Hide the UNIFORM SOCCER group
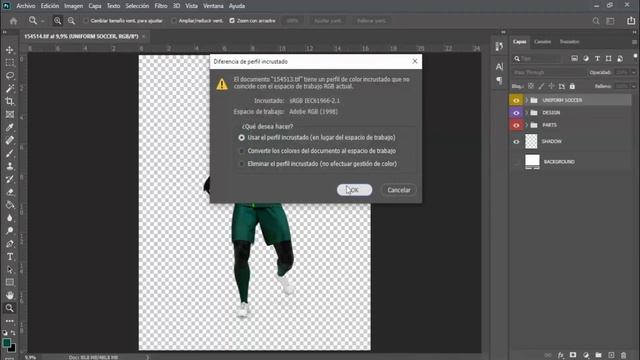 click(x=516, y=100)
